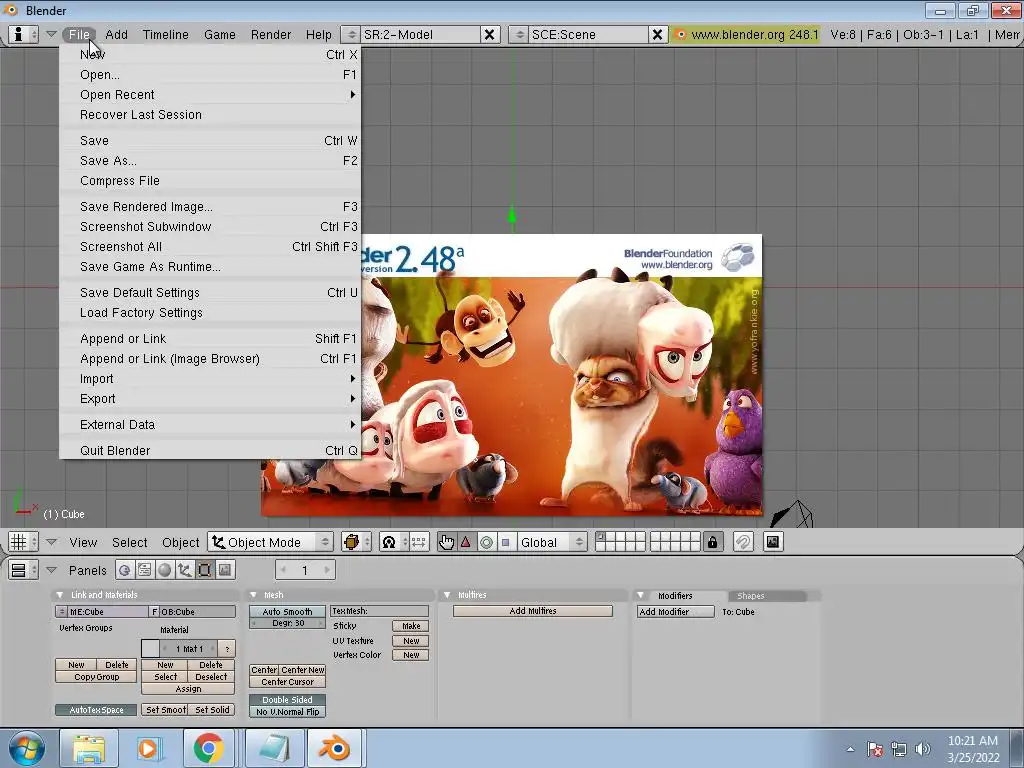This screenshot has width=1024, height=768.
Task: Click the Add Modifier button
Action: point(676,612)
